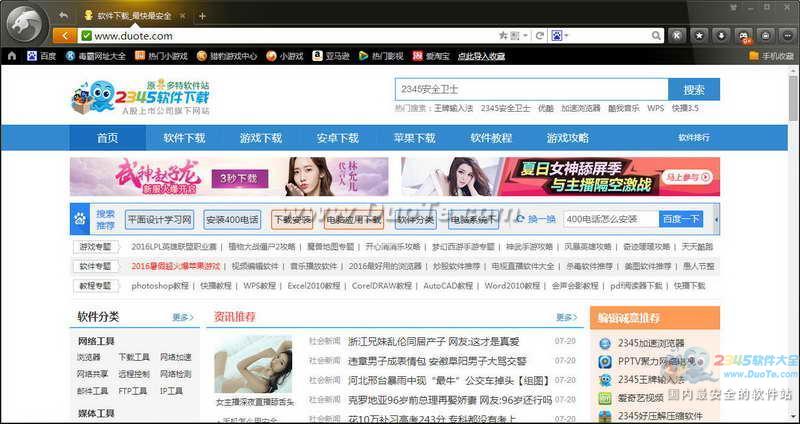800x424 pixels.
Task: Open the 百度 bookmark
Action: tap(41, 56)
